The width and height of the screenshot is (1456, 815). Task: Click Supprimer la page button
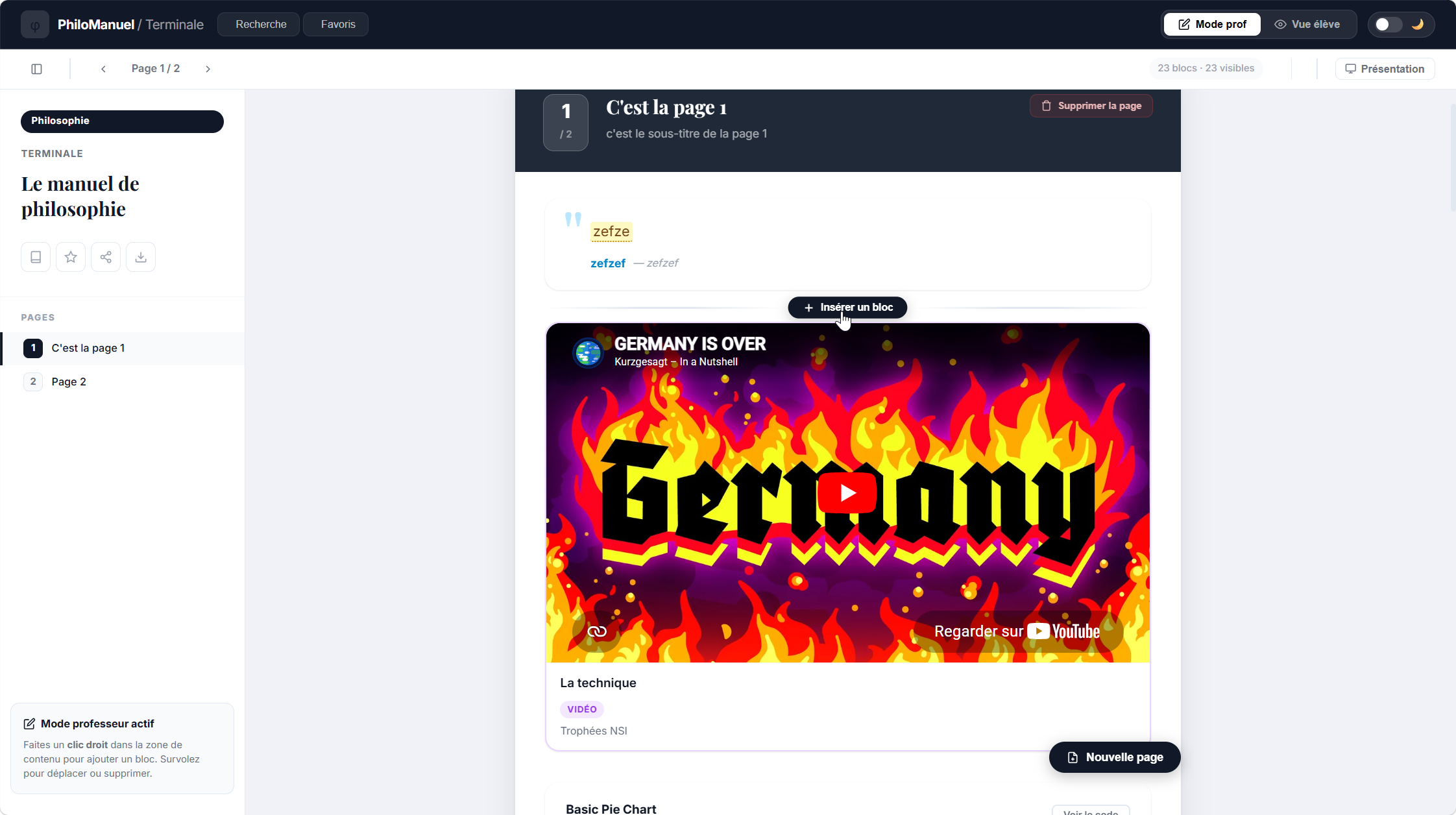[1091, 106]
